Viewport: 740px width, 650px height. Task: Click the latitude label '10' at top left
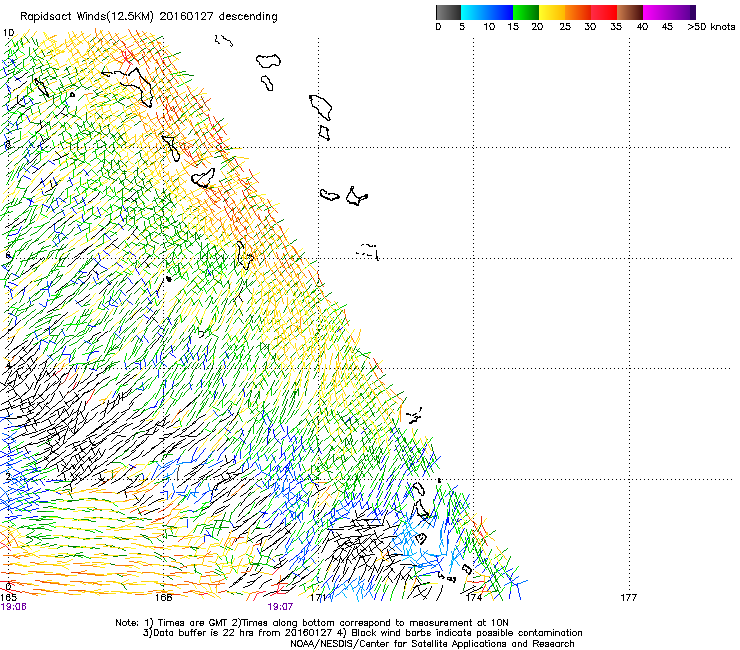(8, 33)
